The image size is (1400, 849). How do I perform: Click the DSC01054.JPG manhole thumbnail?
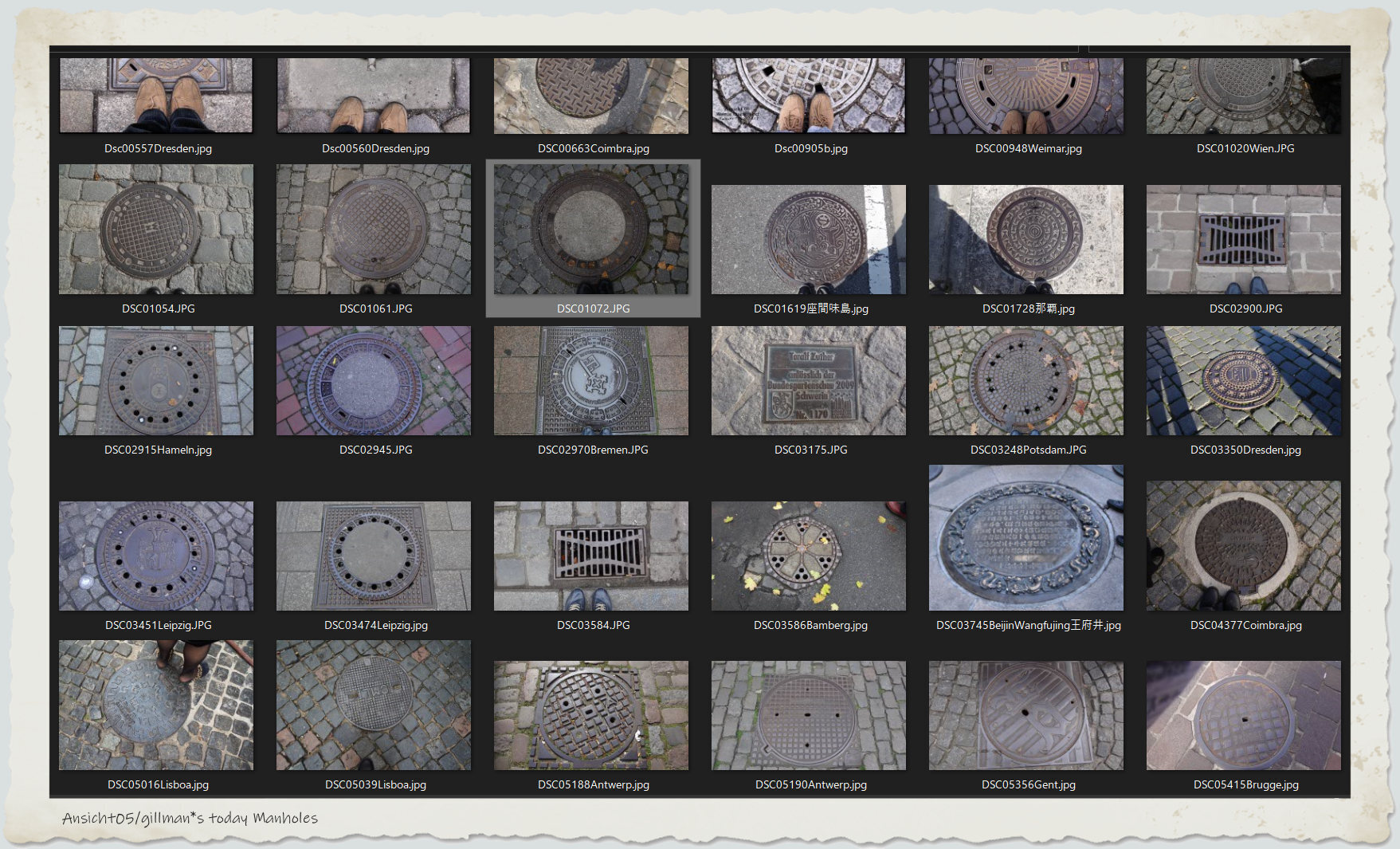[x=156, y=230]
